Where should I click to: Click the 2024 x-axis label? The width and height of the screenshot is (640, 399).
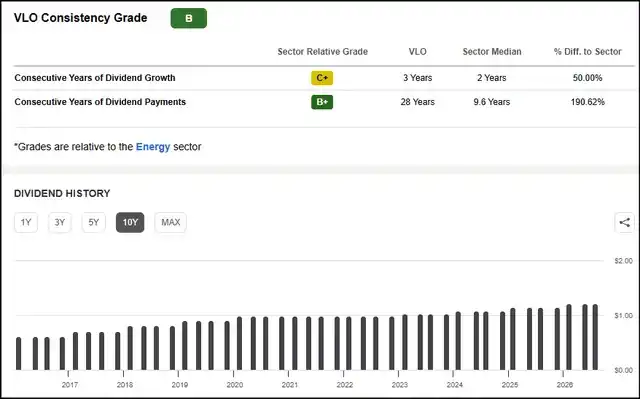(x=455, y=385)
